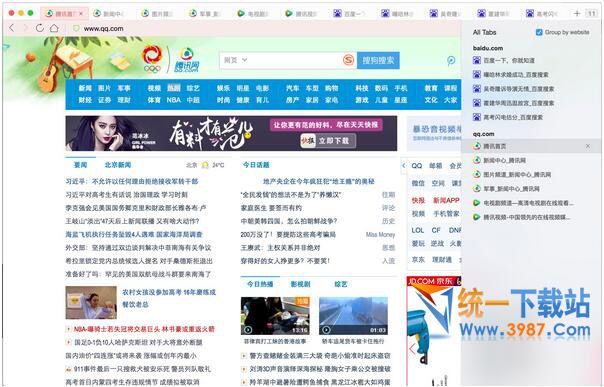The width and height of the screenshot is (604, 387).
Task: Click play icon on first video thumbnail
Action: point(248,330)
